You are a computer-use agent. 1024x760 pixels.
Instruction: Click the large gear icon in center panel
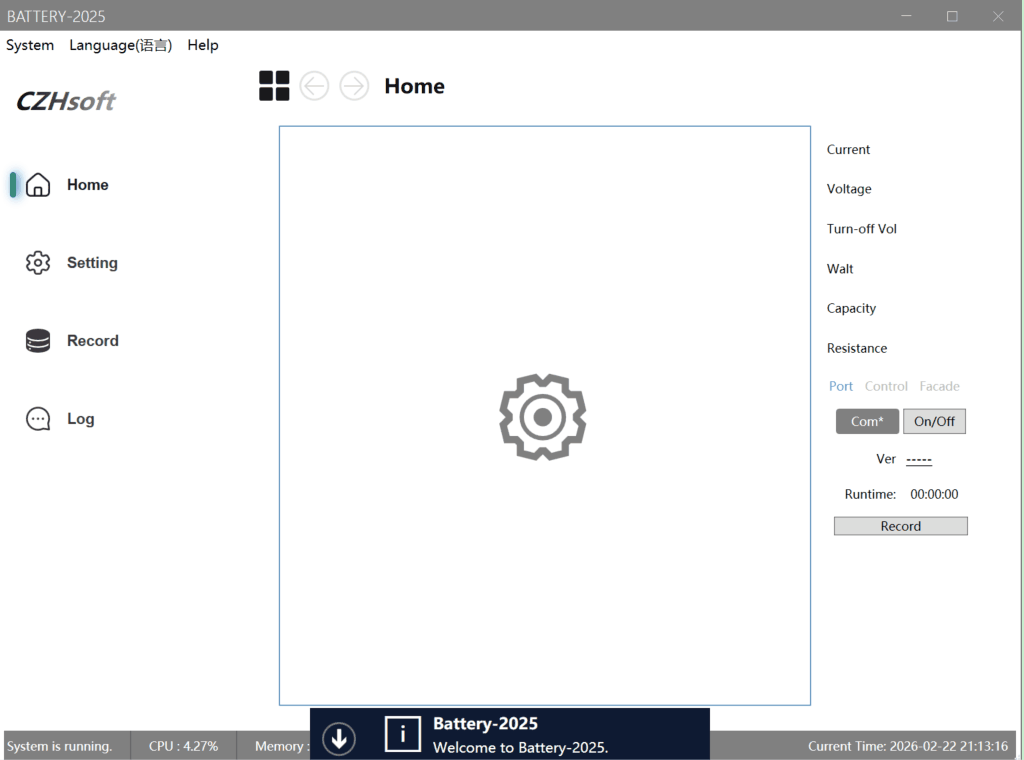[x=543, y=417]
